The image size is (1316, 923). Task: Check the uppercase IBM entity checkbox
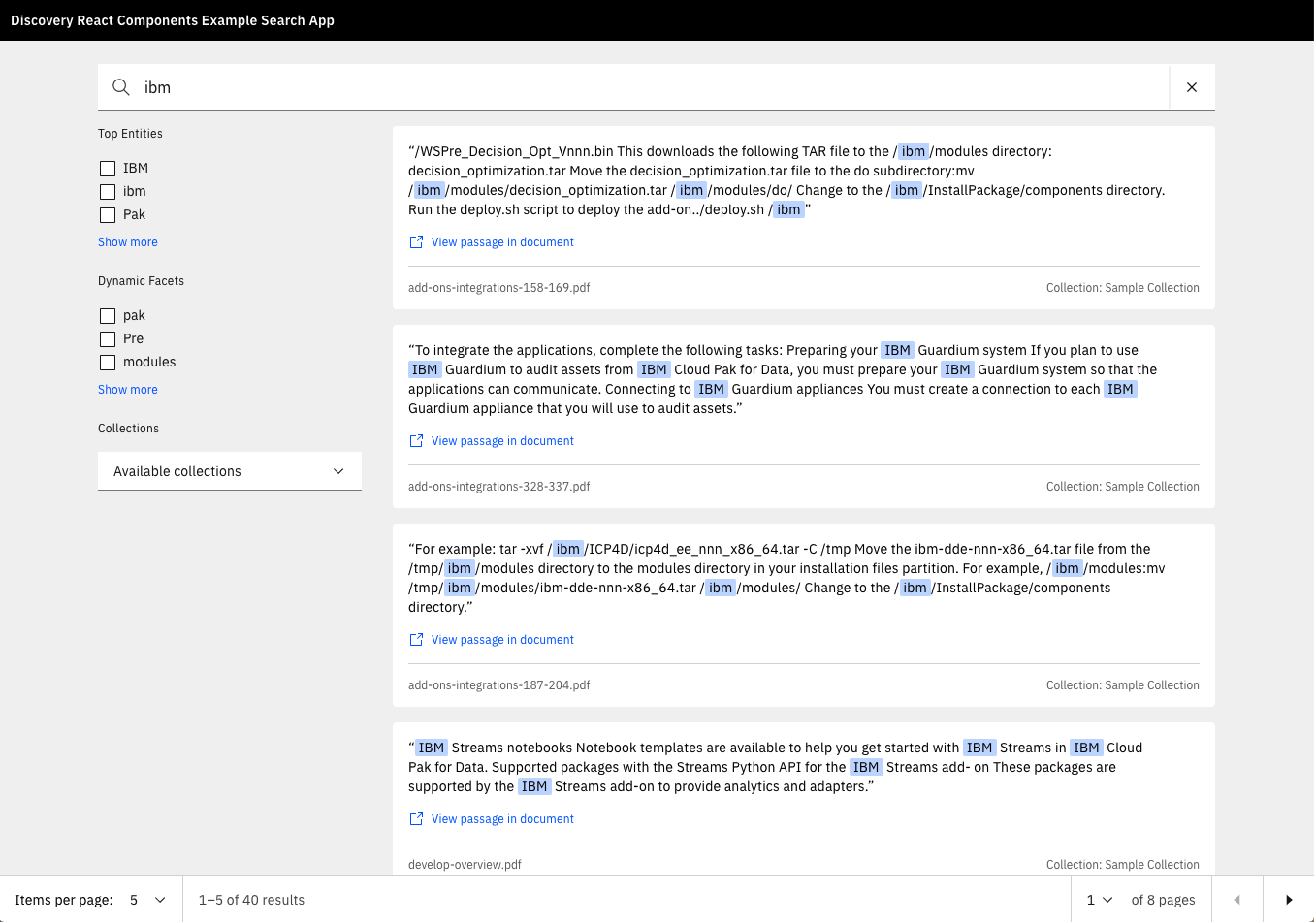(108, 169)
